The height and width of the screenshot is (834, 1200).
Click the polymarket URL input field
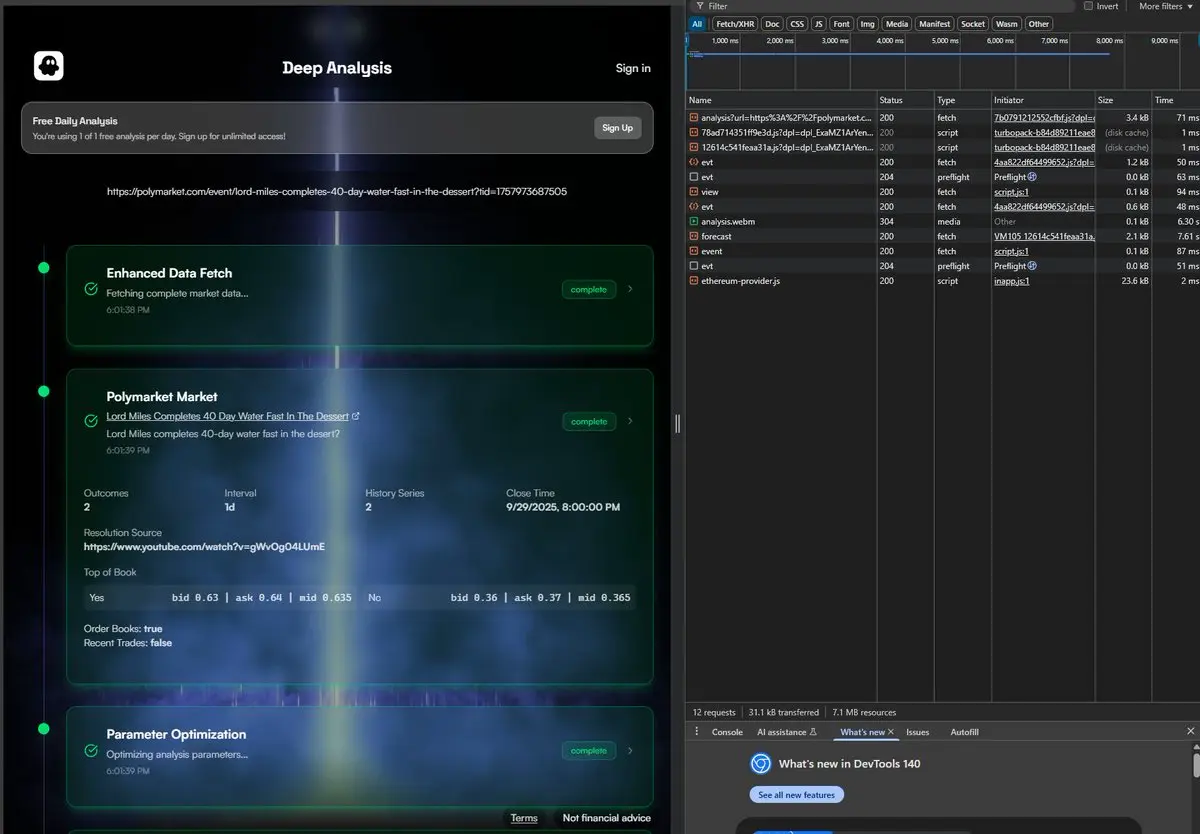(x=337, y=191)
